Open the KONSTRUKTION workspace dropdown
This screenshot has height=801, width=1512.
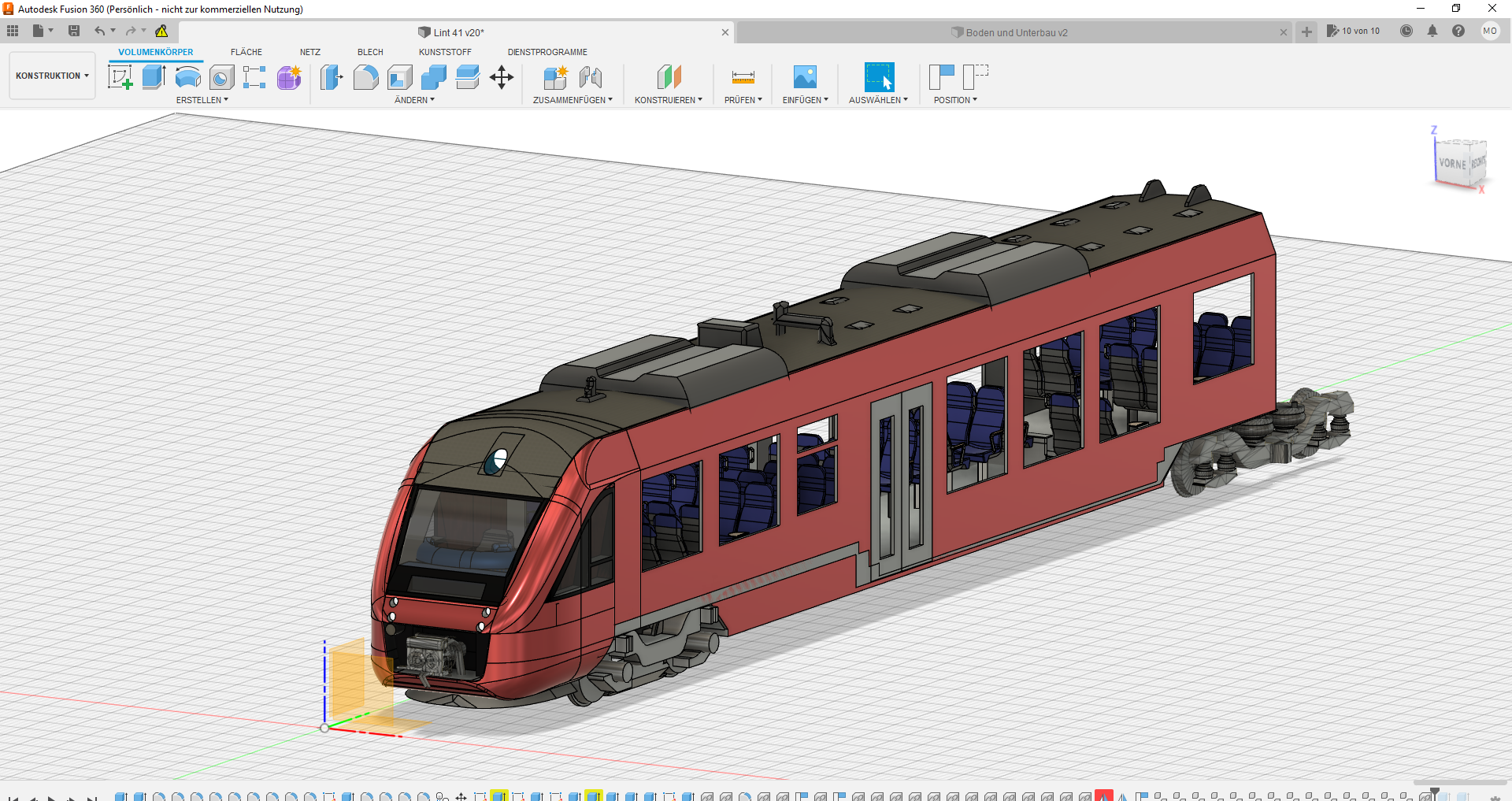pos(52,76)
